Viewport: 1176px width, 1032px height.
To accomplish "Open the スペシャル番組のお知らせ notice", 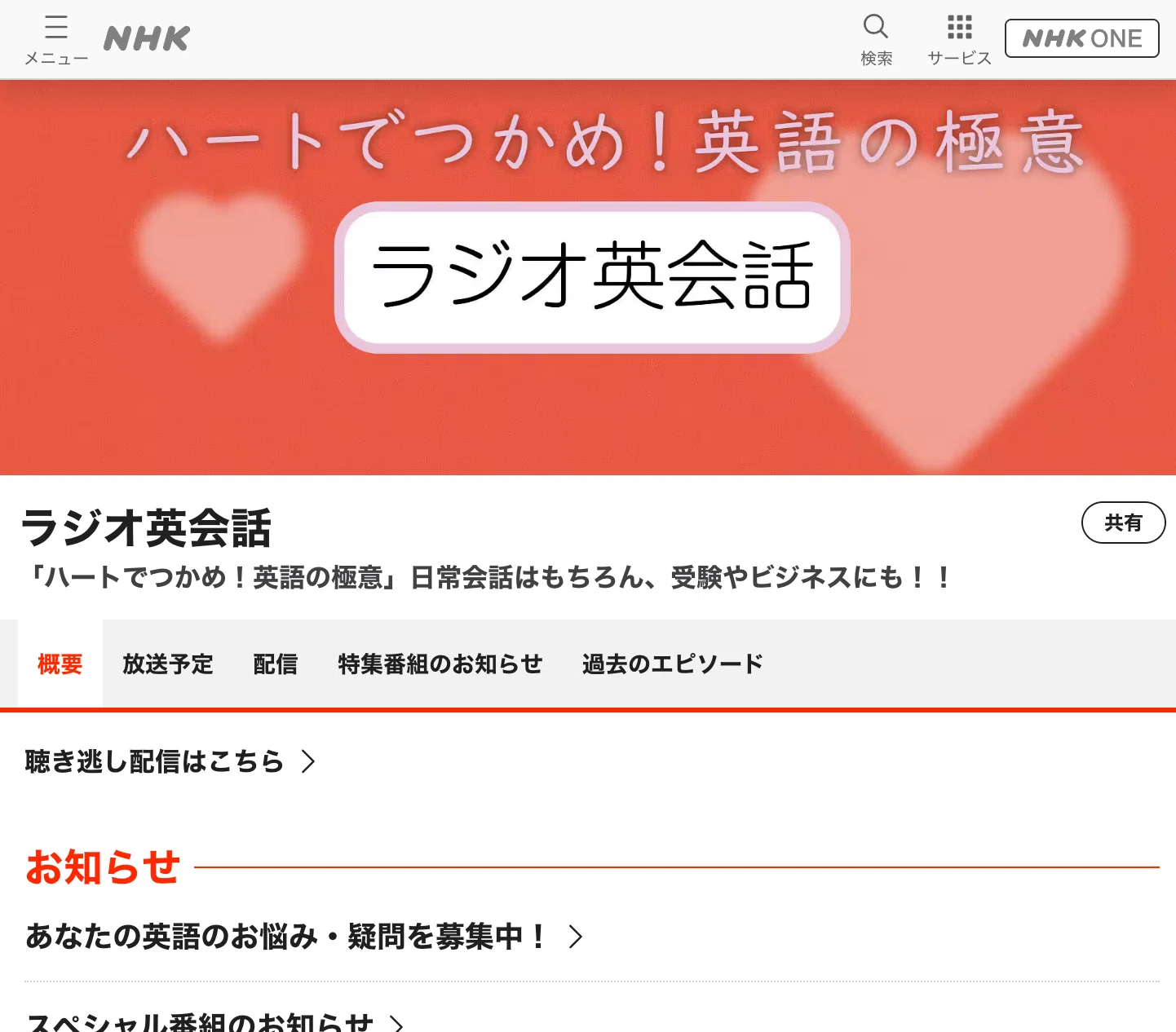I will [215, 1021].
